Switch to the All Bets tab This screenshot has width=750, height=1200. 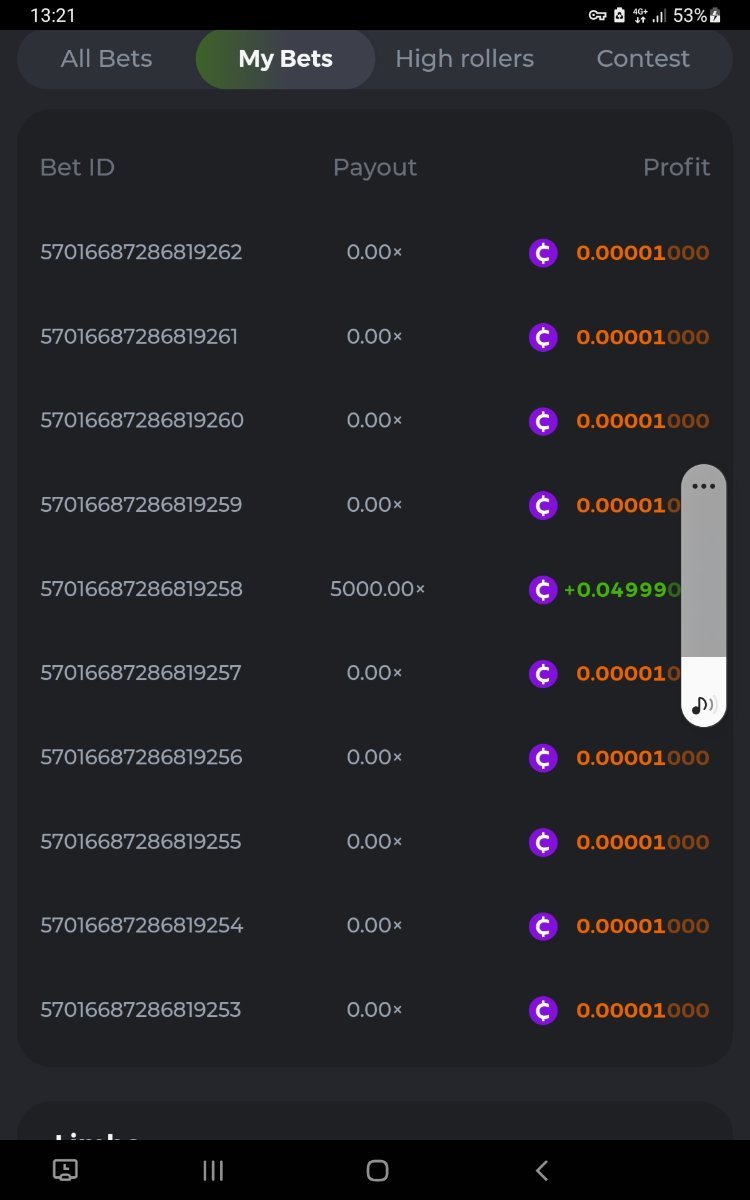coord(106,59)
